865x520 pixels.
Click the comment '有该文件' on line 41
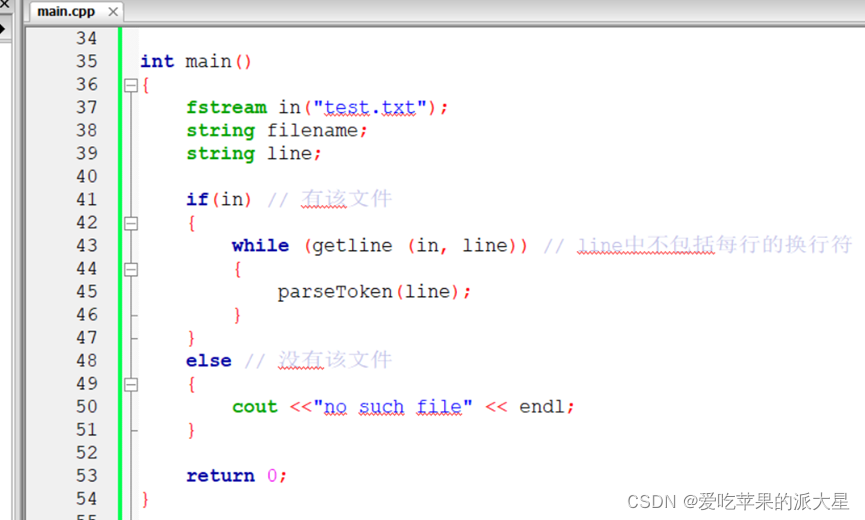346,199
